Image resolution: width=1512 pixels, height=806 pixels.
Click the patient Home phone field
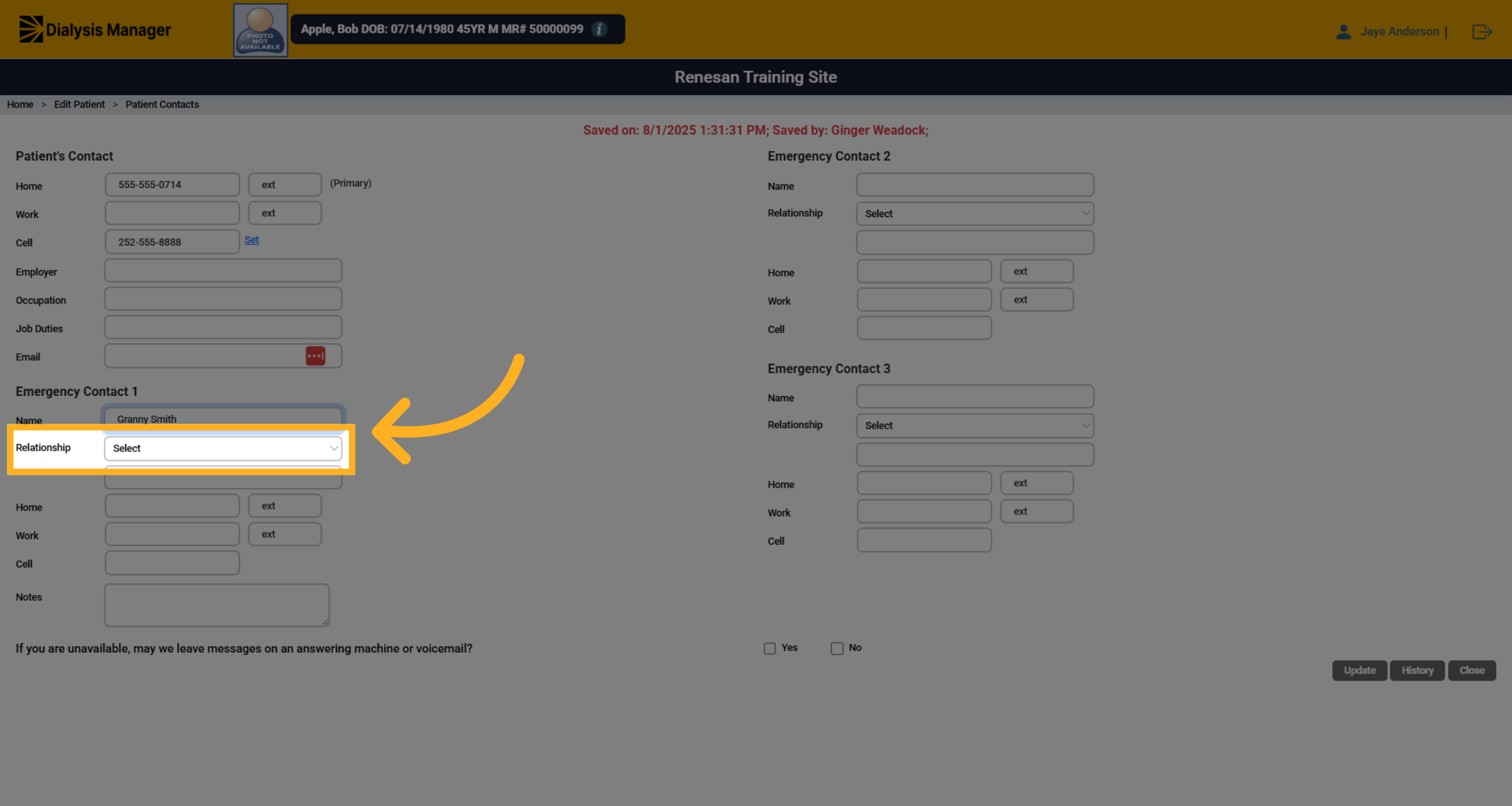[172, 185]
